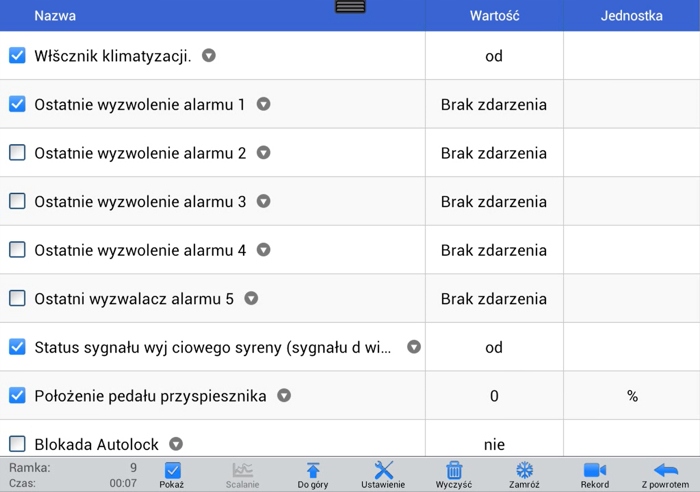700x492 pixels.
Task: Click the Pokaż checkbox icon in toolbar
Action: point(172,470)
